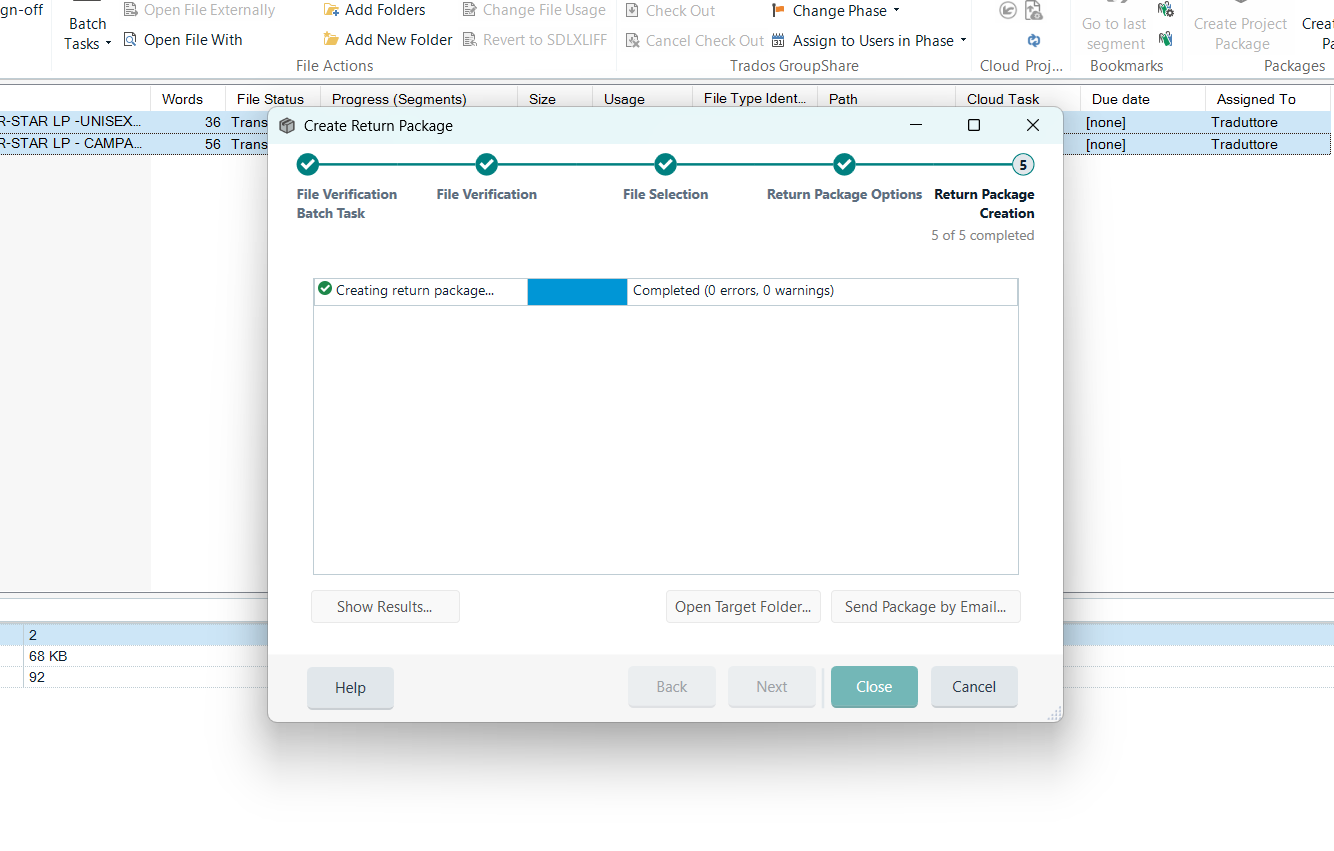Viewport: 1334px width, 851px height.
Task: Click the Completed (0 errors, 0 warnings) status text
Action: (x=733, y=291)
